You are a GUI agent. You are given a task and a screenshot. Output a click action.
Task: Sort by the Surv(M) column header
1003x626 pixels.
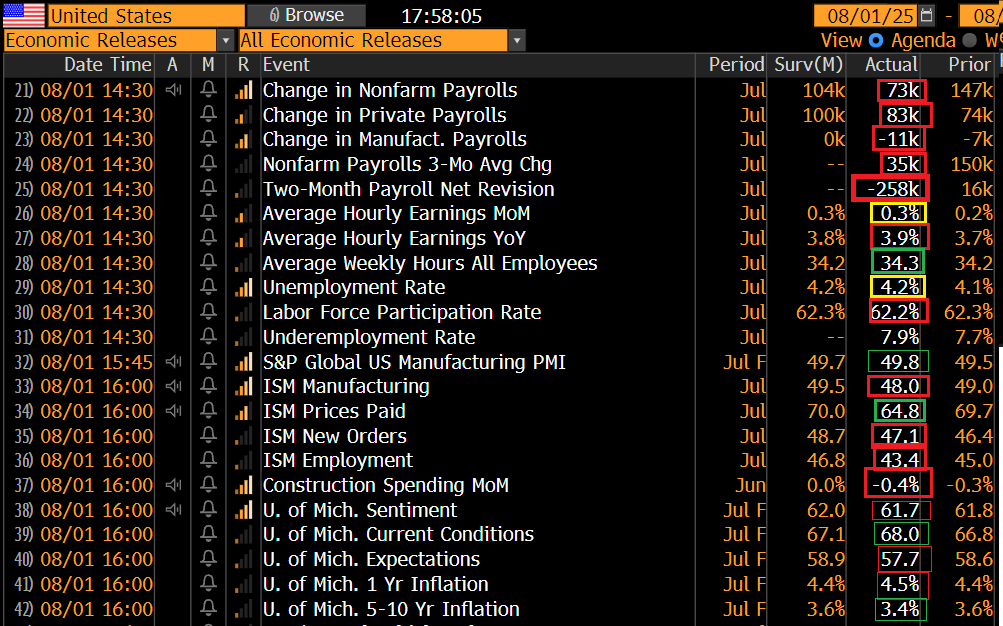coord(809,65)
